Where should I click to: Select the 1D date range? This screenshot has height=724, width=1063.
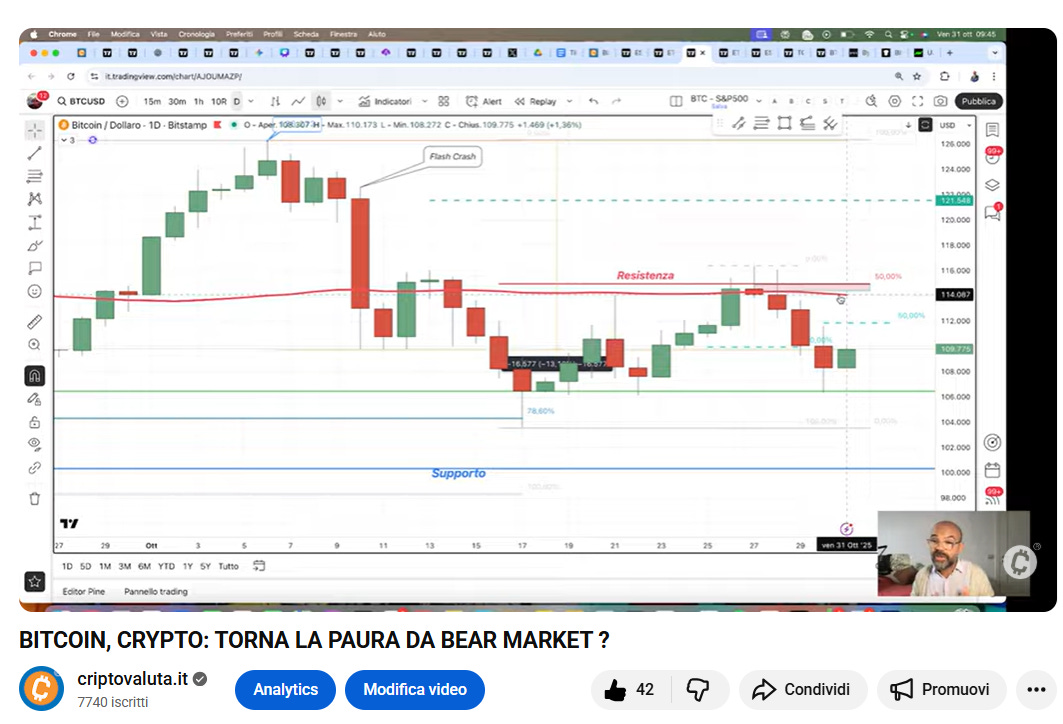tap(67, 566)
